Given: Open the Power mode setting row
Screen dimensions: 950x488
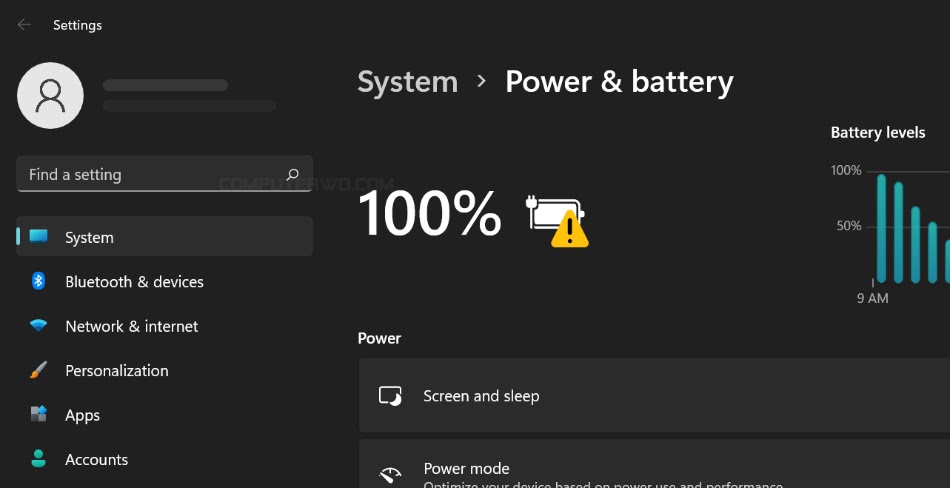Looking at the screenshot, I should pyautogui.click(x=654, y=464).
